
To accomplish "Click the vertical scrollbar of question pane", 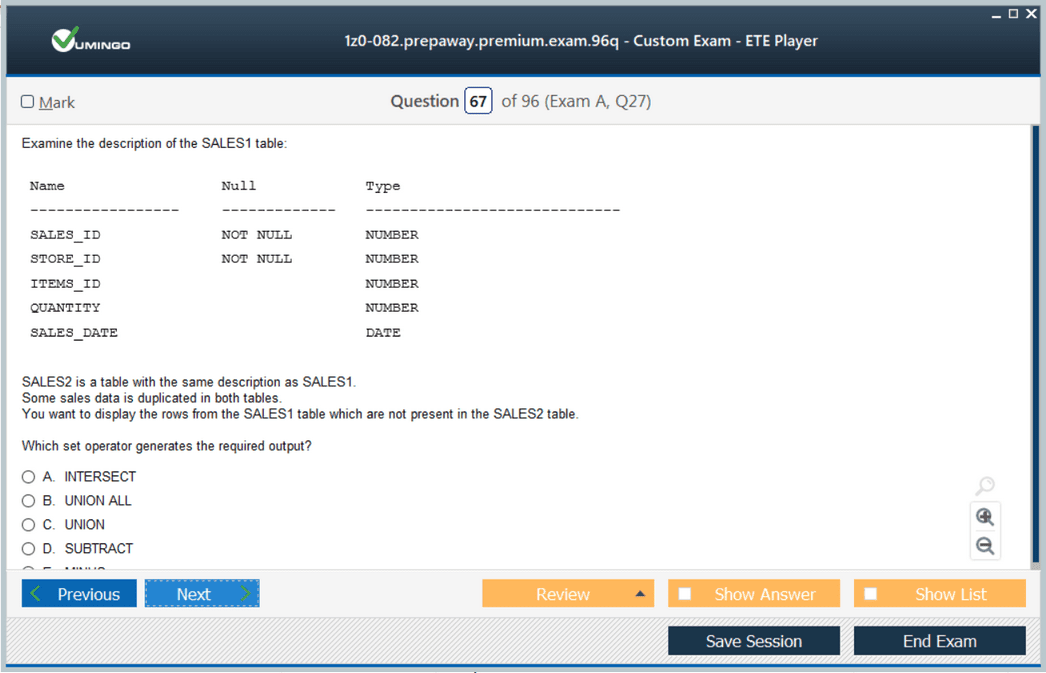I will click(1035, 346).
